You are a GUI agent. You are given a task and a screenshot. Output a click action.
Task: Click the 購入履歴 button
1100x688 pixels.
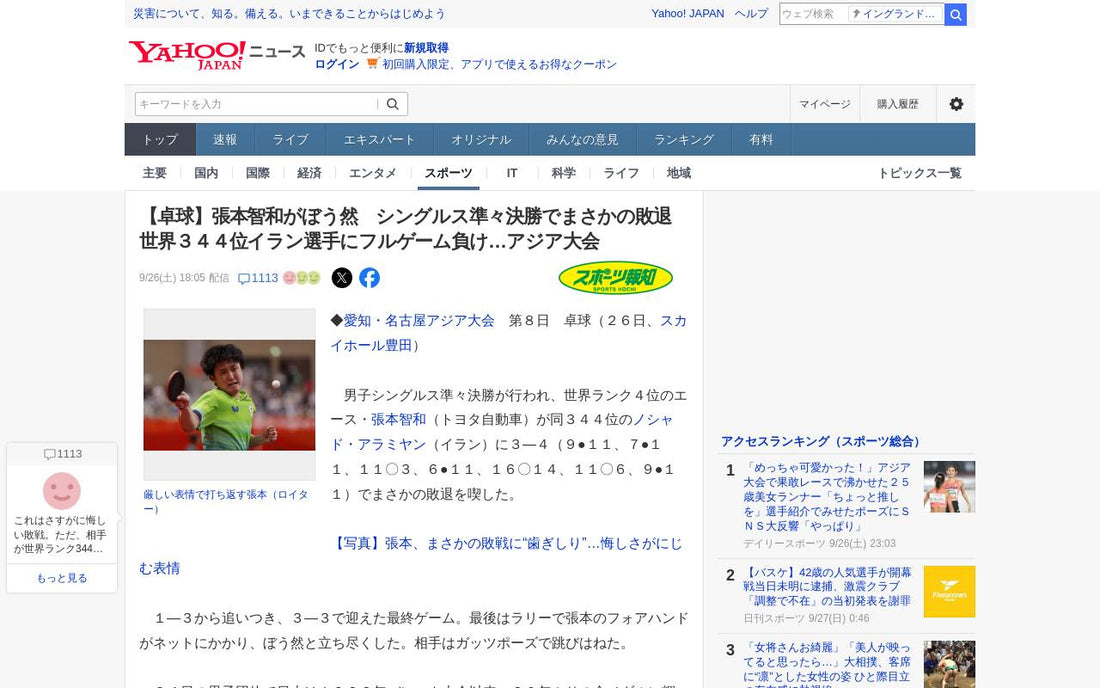click(x=898, y=104)
